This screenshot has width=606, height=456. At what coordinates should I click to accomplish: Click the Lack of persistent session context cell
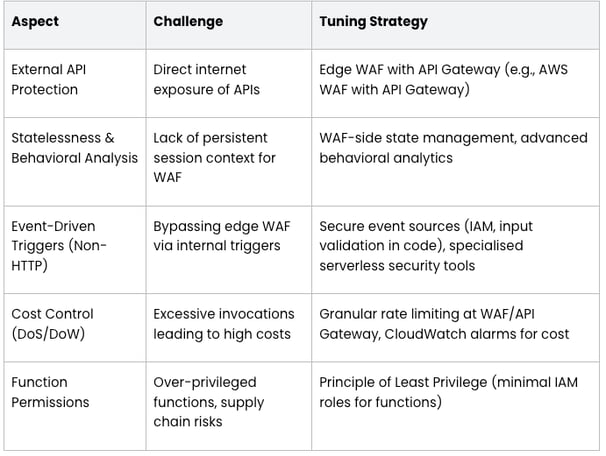pyautogui.click(x=229, y=162)
